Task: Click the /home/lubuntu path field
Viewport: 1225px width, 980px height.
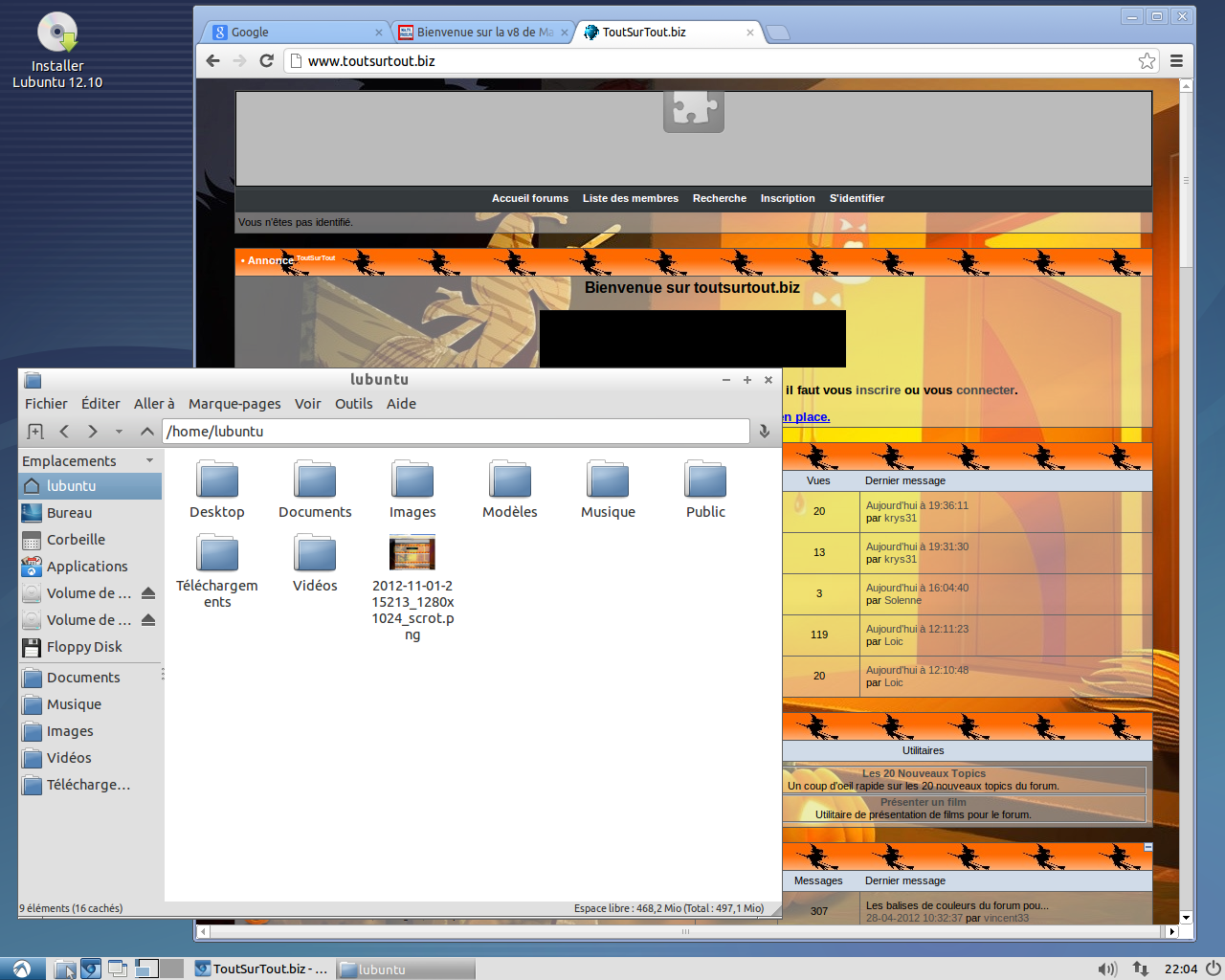Action: (456, 432)
